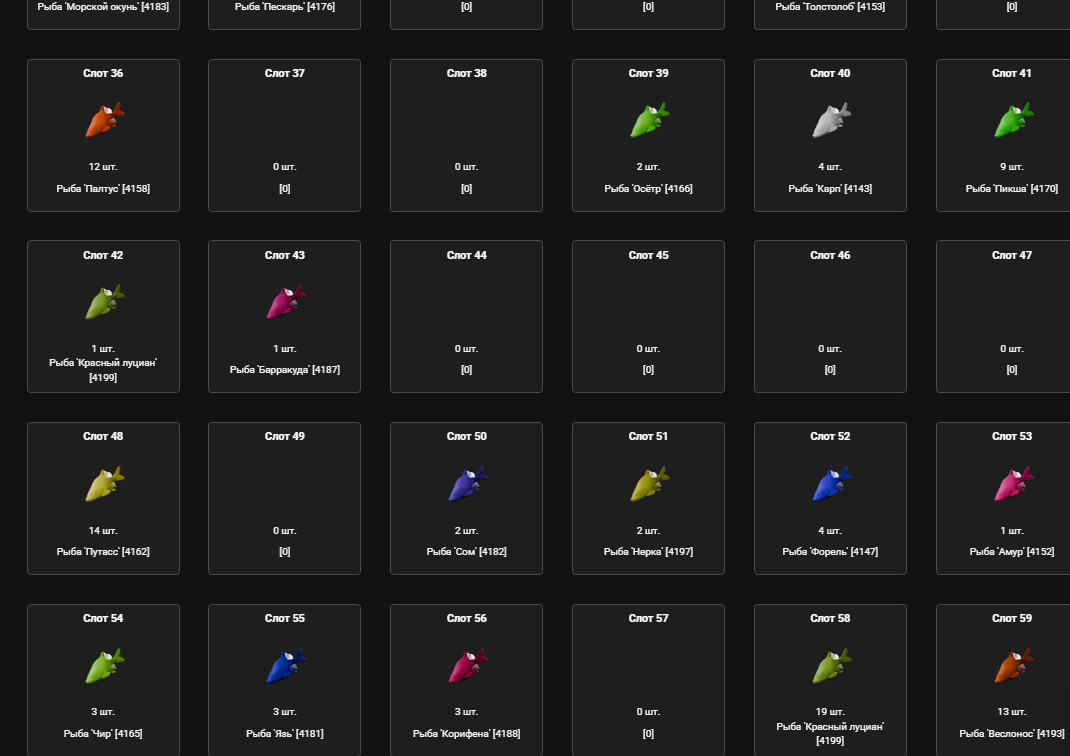Select the pink Барракуда fish icon in Слот 43
1070x756 pixels.
click(286, 302)
